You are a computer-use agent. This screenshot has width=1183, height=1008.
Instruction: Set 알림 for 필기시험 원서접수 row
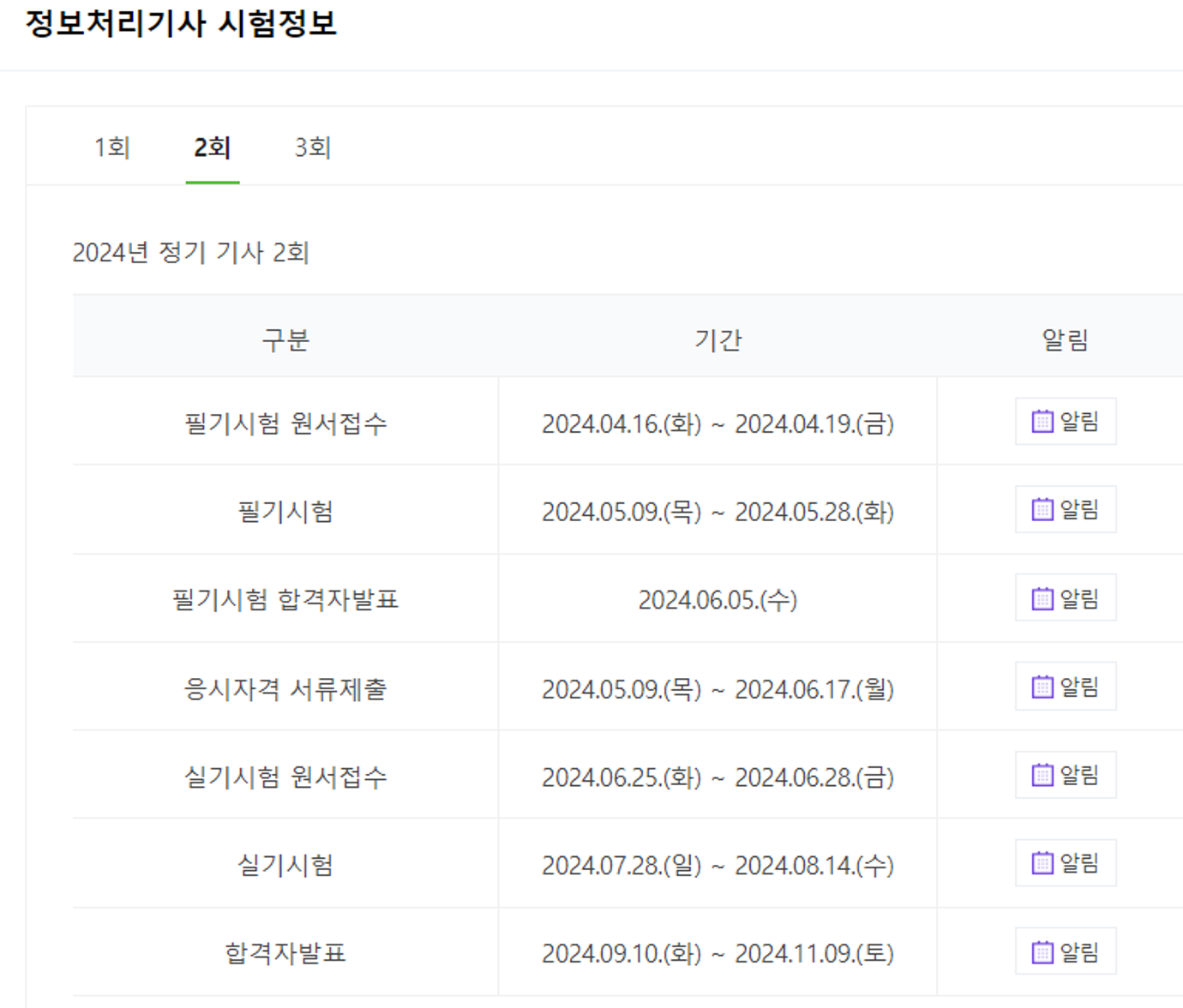(1066, 422)
